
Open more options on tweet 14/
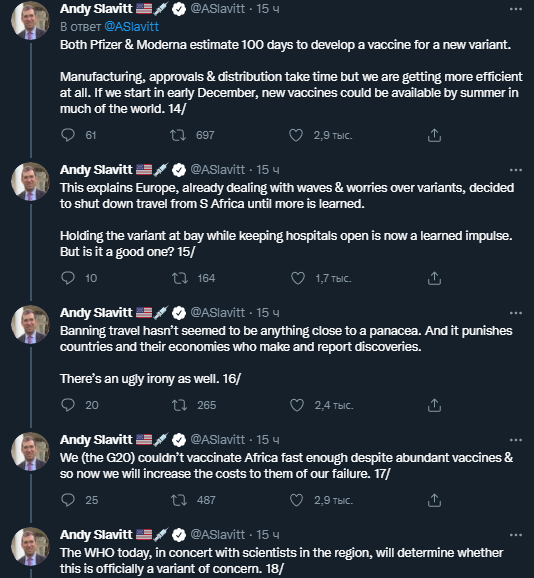click(x=516, y=9)
